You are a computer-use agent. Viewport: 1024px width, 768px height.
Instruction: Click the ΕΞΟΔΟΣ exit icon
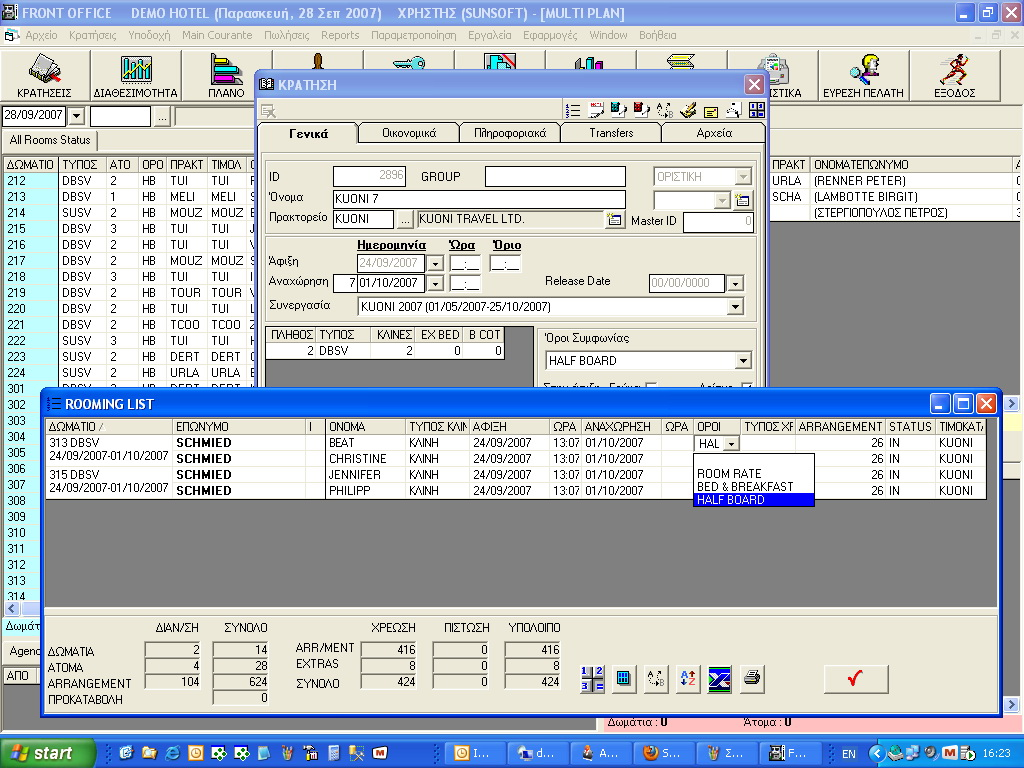click(x=954, y=77)
